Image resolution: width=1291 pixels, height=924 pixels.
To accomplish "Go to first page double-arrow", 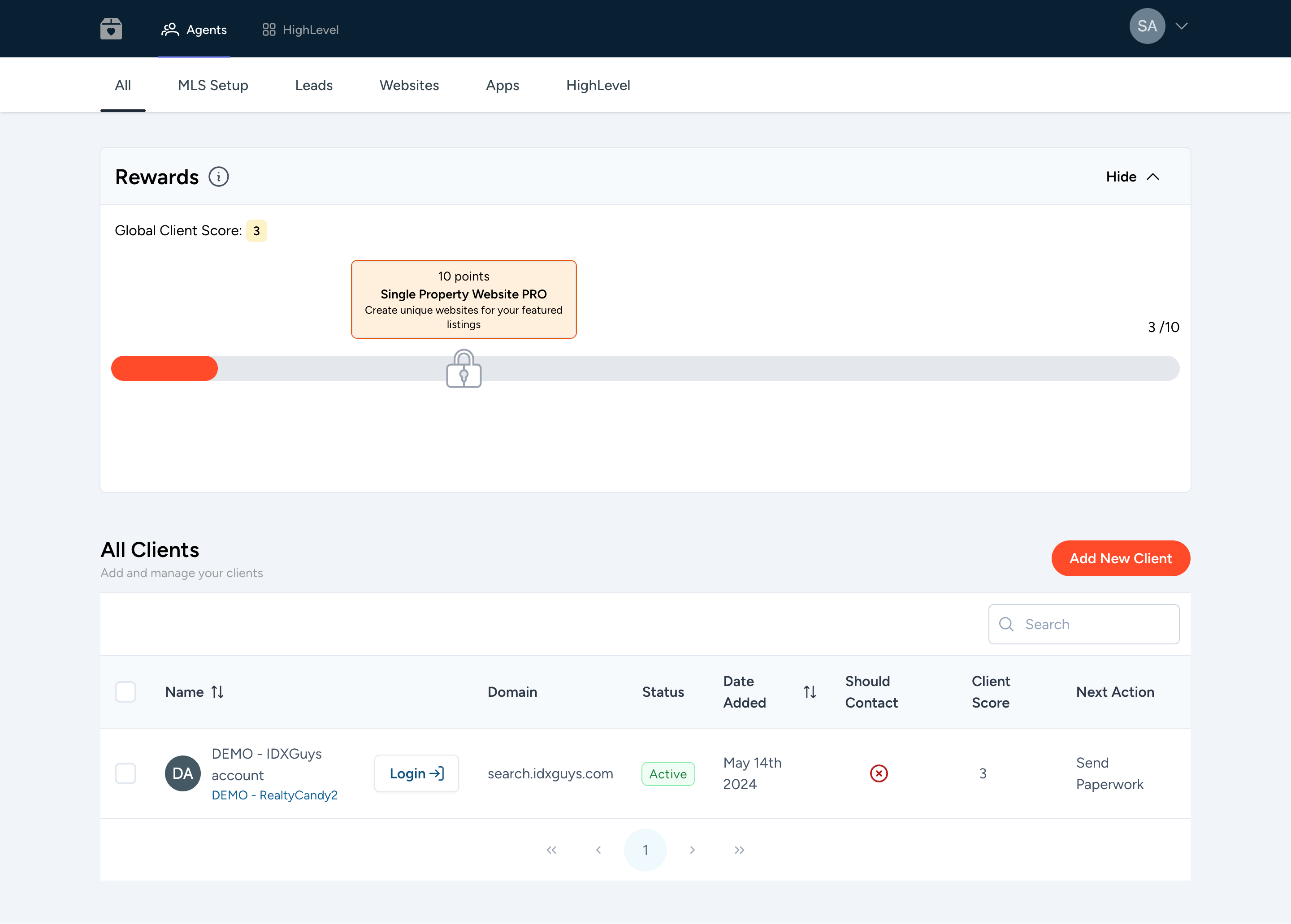I will coord(551,850).
